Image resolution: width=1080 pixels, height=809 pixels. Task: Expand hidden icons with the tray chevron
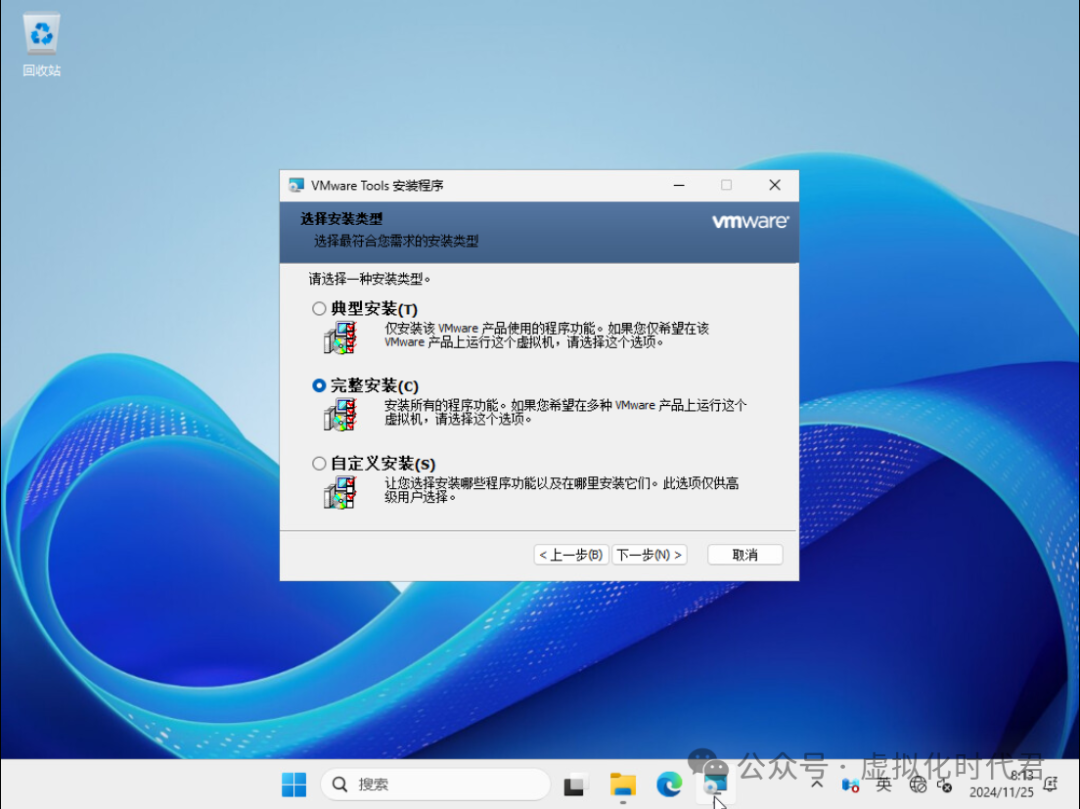[816, 785]
